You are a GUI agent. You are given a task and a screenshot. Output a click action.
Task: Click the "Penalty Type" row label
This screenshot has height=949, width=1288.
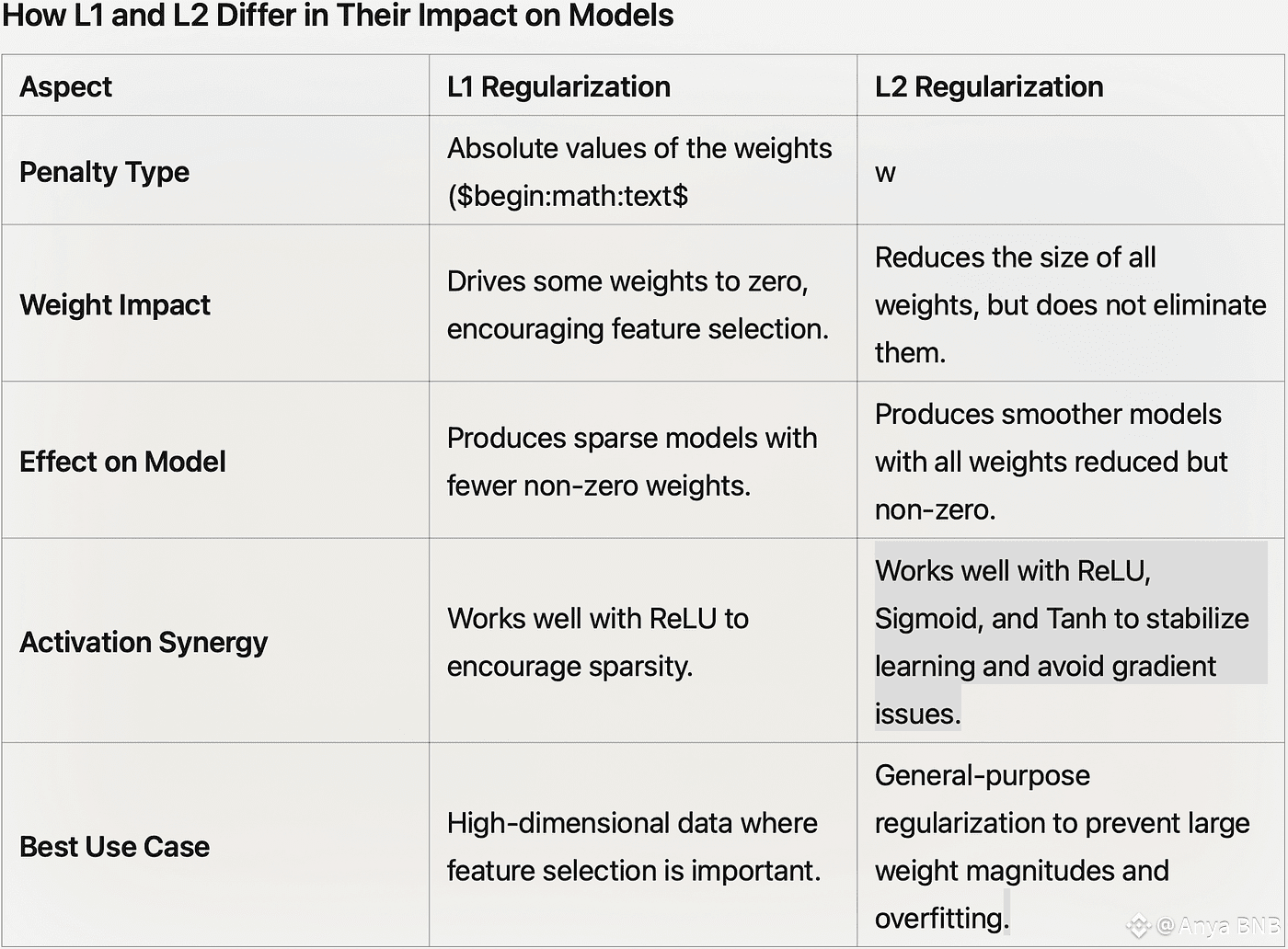pyautogui.click(x=104, y=172)
